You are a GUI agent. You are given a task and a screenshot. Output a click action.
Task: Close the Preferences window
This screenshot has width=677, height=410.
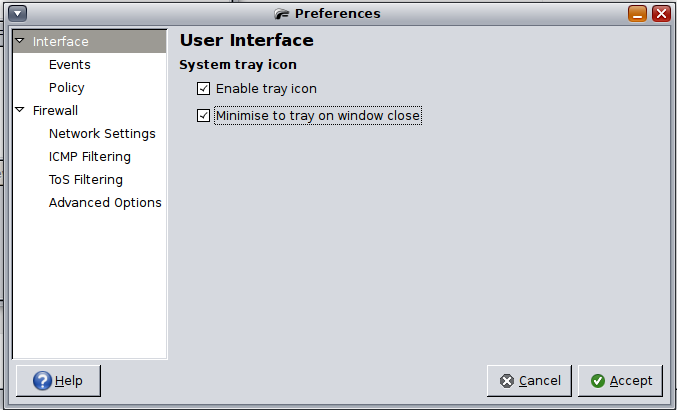pyautogui.click(x=661, y=13)
